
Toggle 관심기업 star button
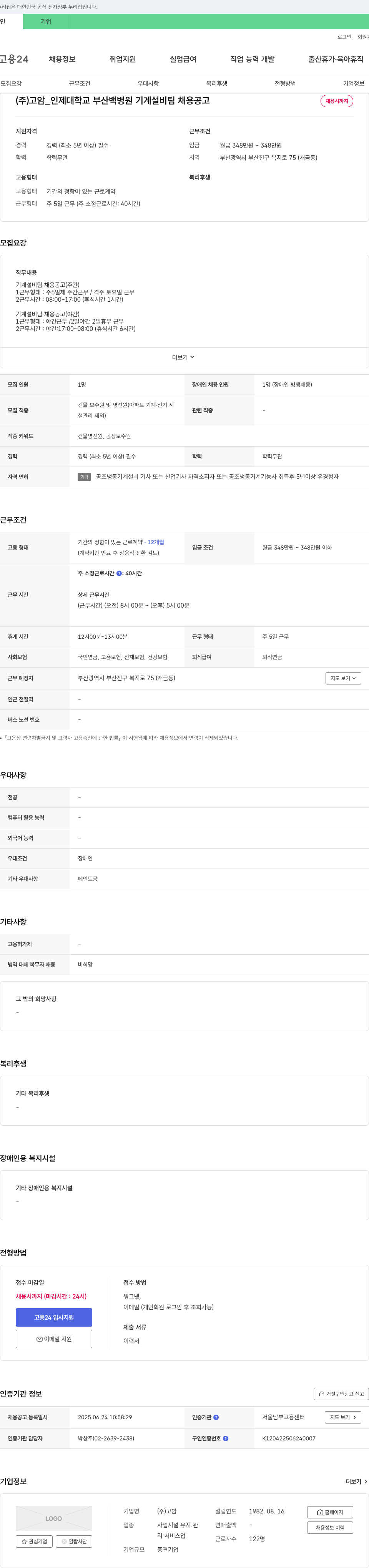(x=33, y=1541)
